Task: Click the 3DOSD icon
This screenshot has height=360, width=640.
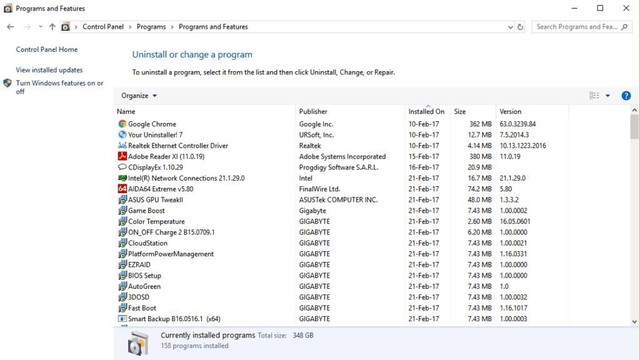Action: point(122,297)
